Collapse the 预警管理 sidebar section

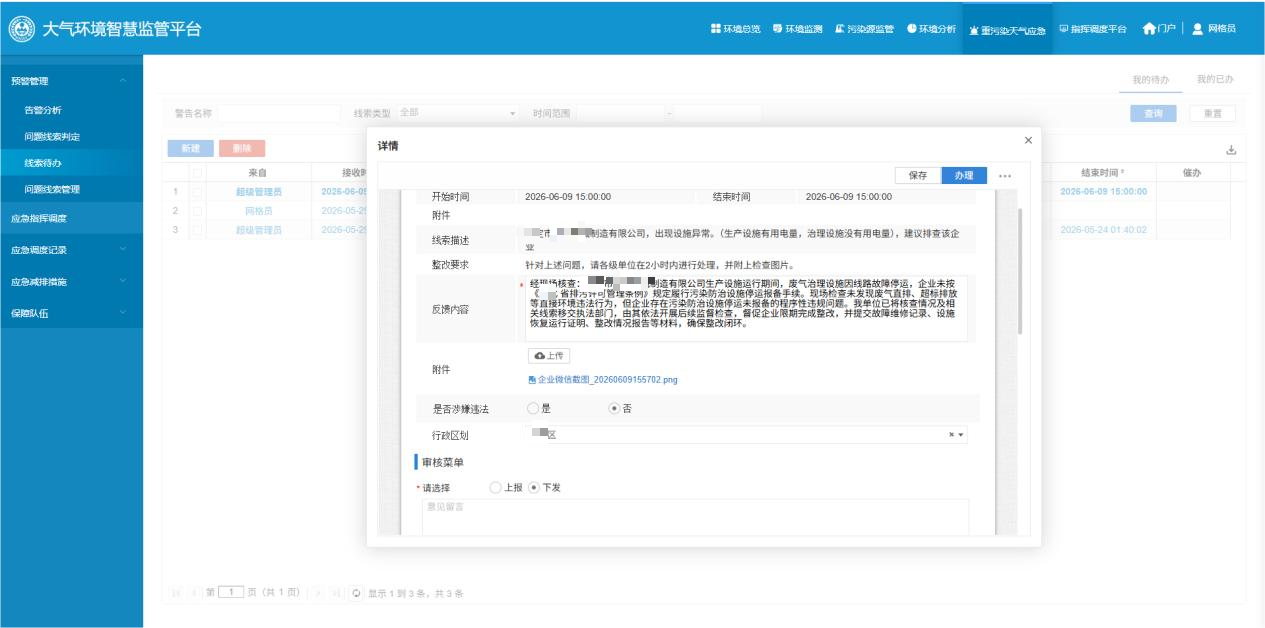[72, 81]
